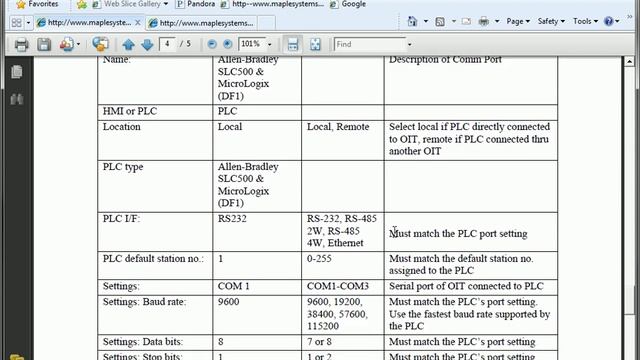This screenshot has height=360, width=640.
Task: Open the Pages thumbnails panel icon
Action: point(17,72)
